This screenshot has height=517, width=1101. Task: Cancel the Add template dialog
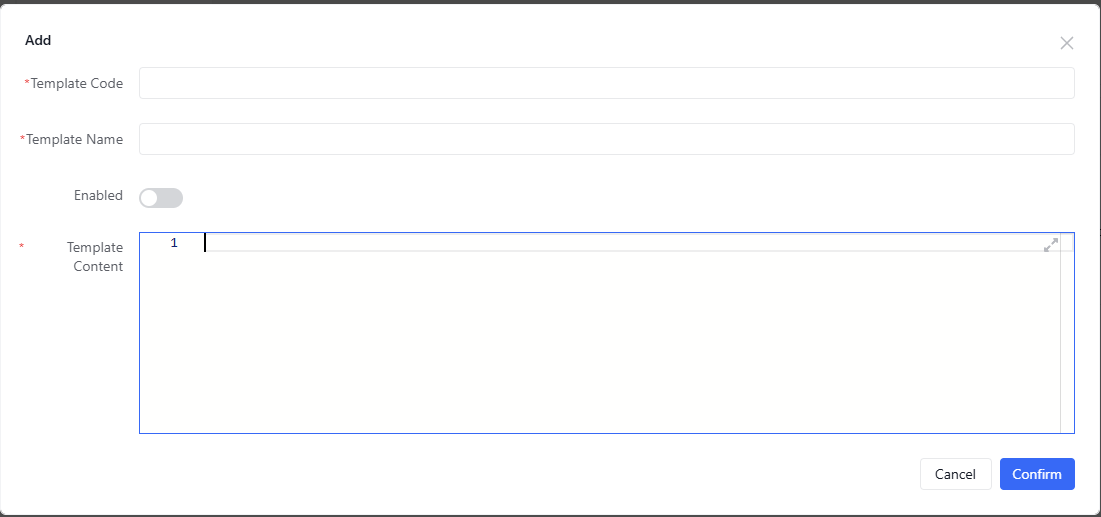click(x=956, y=474)
